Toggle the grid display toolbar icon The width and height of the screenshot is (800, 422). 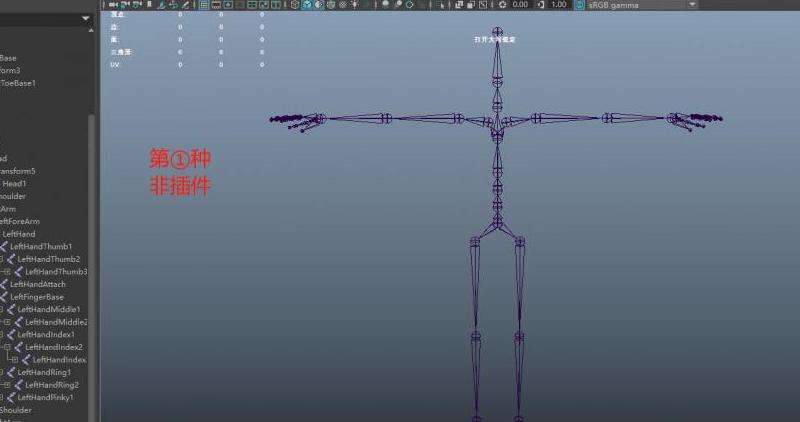coord(204,5)
